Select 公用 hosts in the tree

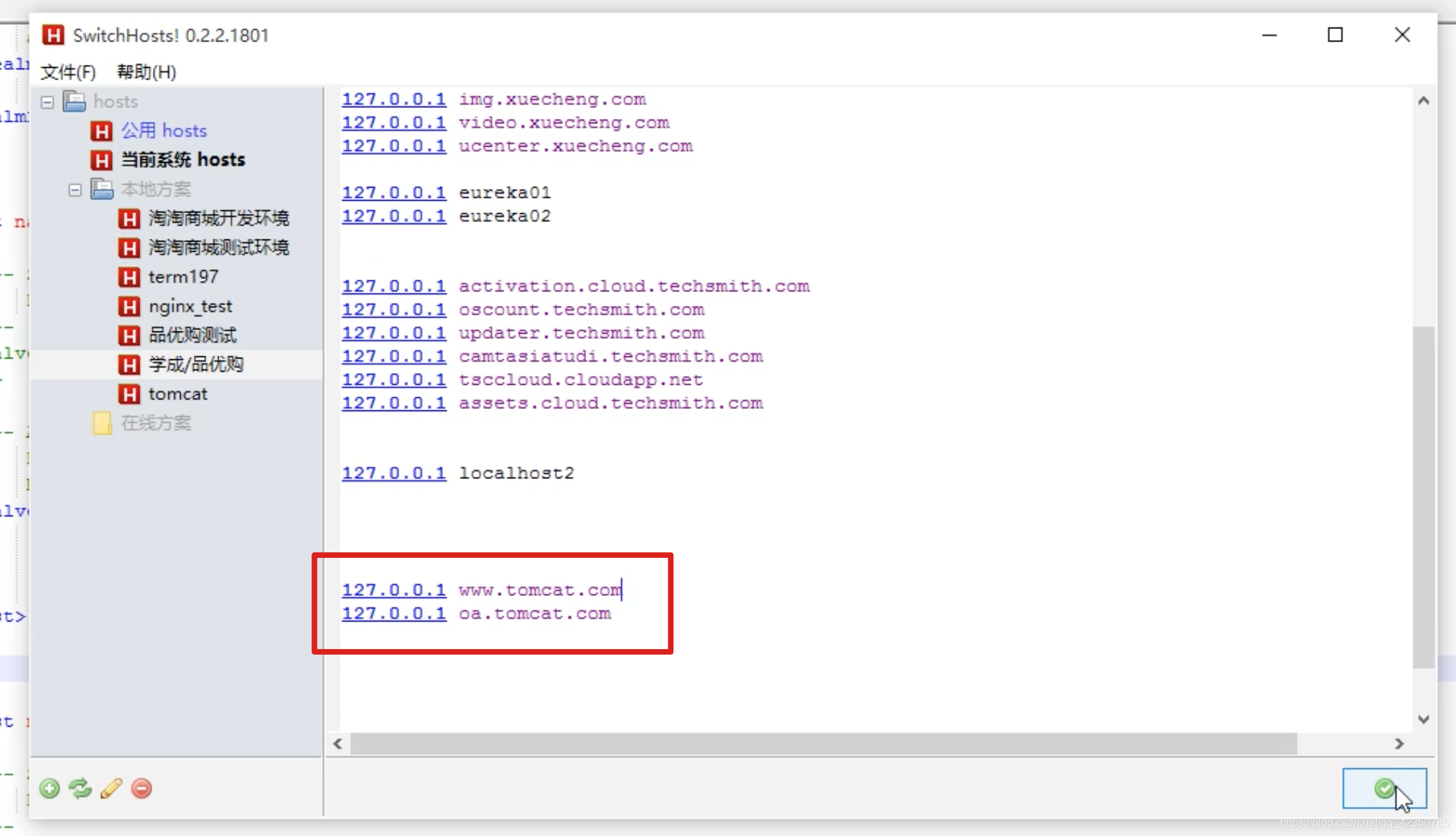point(164,131)
